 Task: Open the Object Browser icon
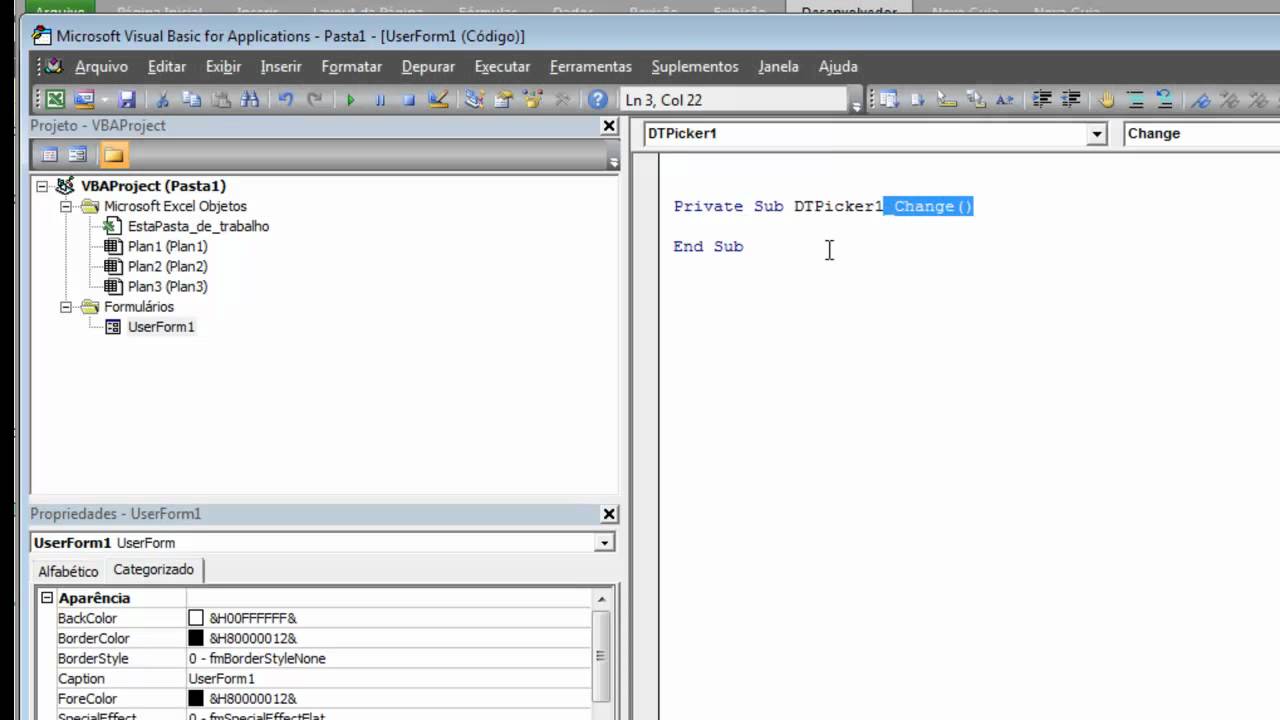point(533,100)
